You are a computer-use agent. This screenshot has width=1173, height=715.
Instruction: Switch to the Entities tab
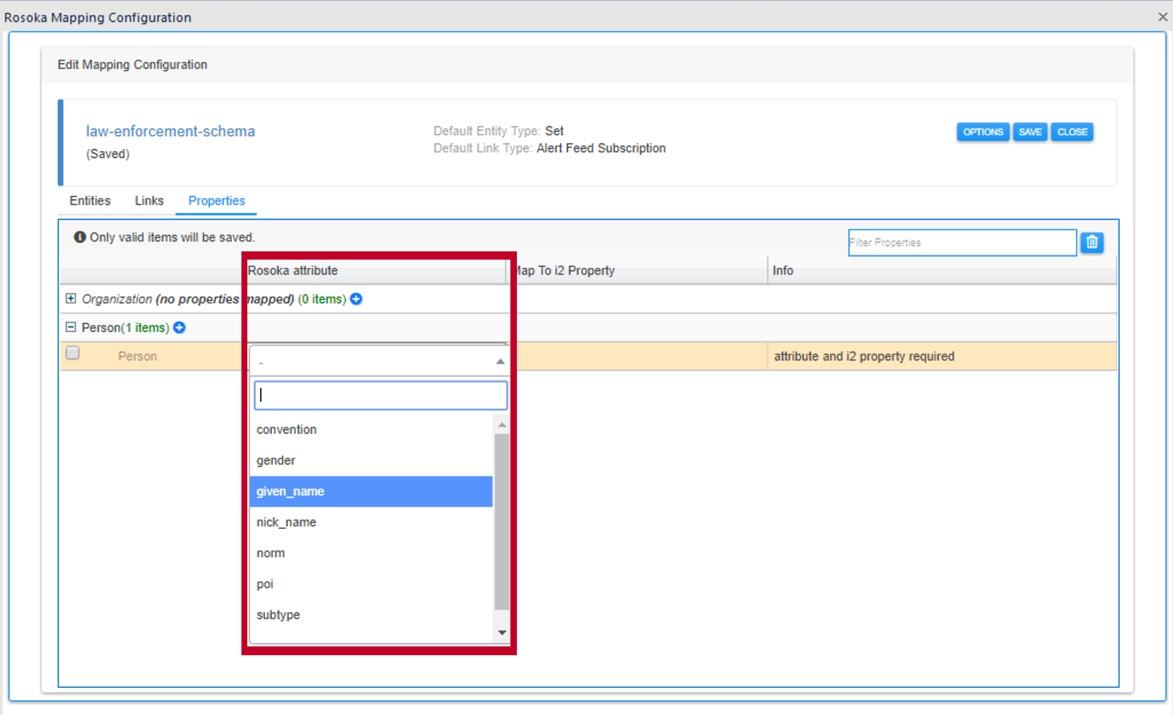click(89, 200)
